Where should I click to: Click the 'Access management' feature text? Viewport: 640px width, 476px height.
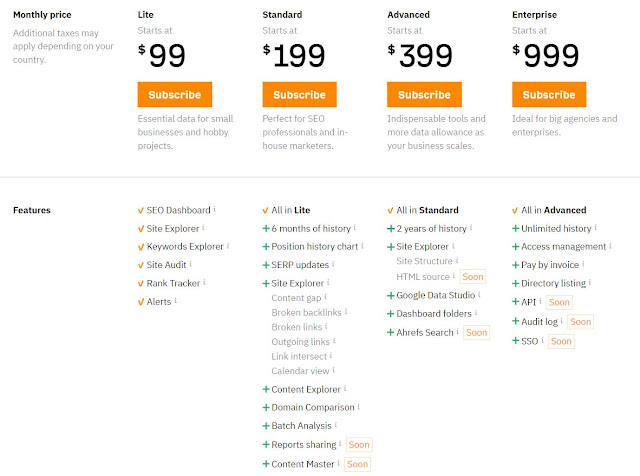tap(563, 247)
